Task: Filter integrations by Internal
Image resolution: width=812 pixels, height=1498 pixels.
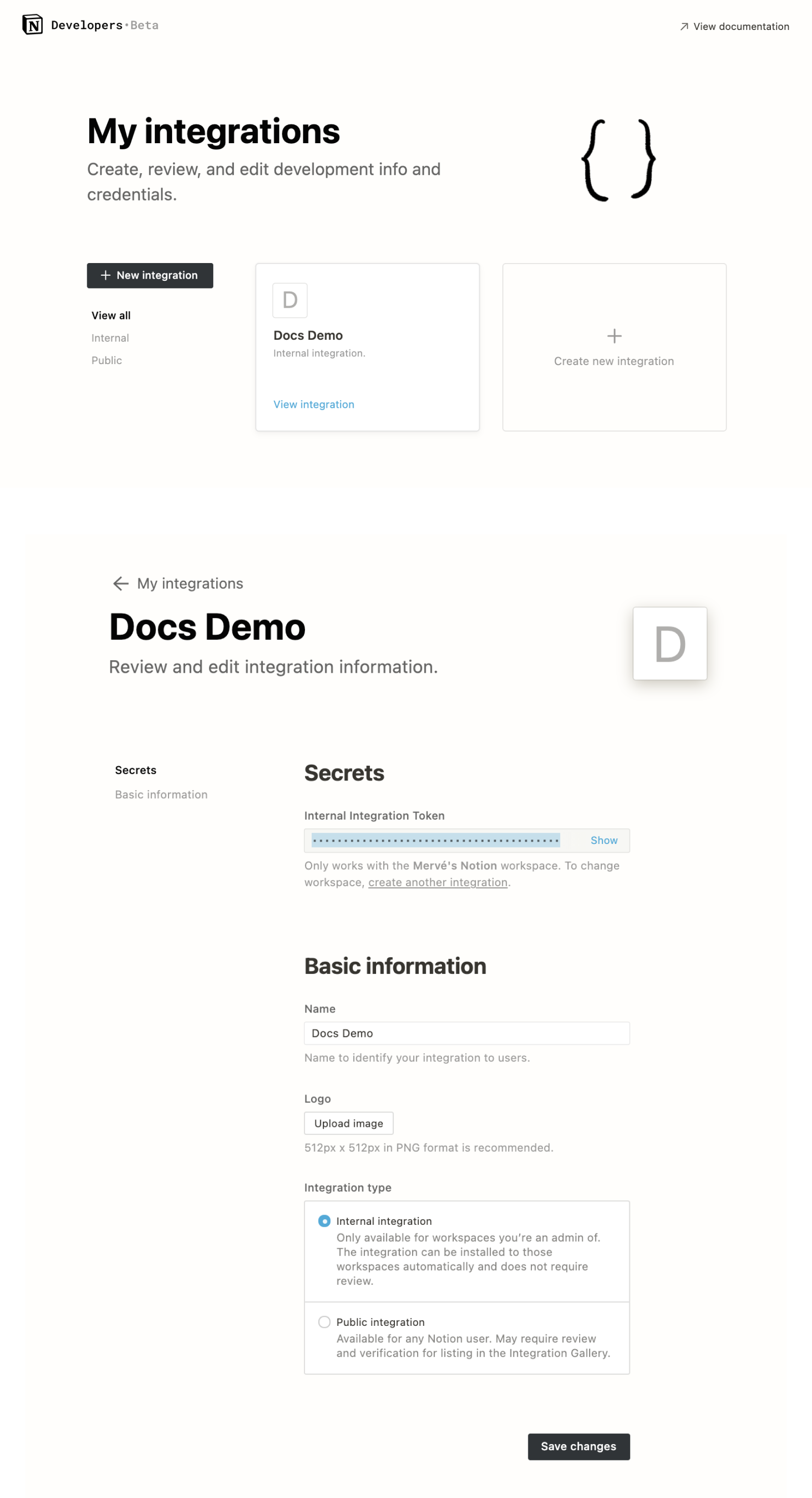Action: (110, 337)
